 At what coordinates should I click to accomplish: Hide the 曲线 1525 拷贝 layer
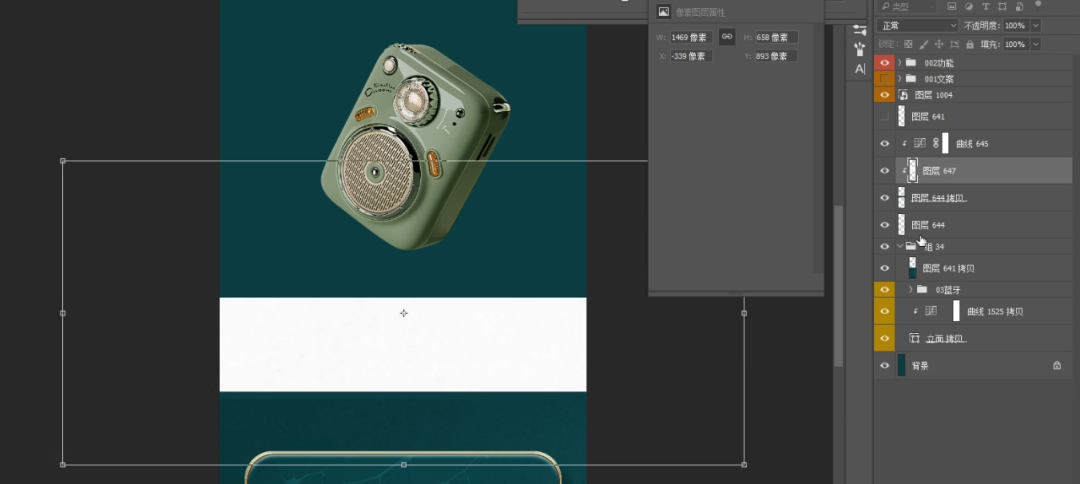pos(884,311)
